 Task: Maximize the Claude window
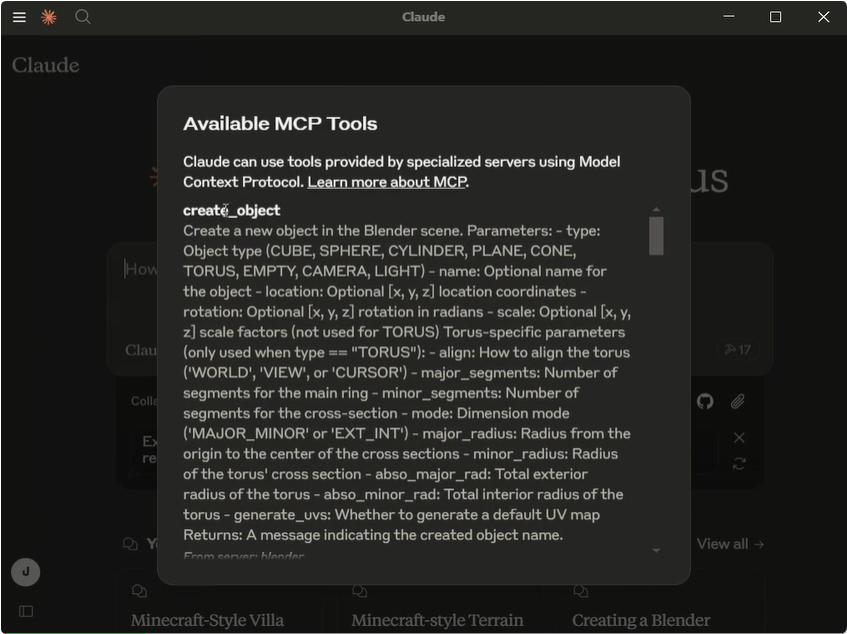coord(775,17)
